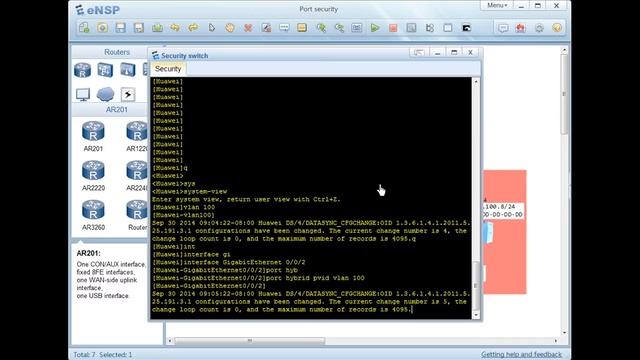Open the all-devices CLI console icon

(x=467, y=28)
